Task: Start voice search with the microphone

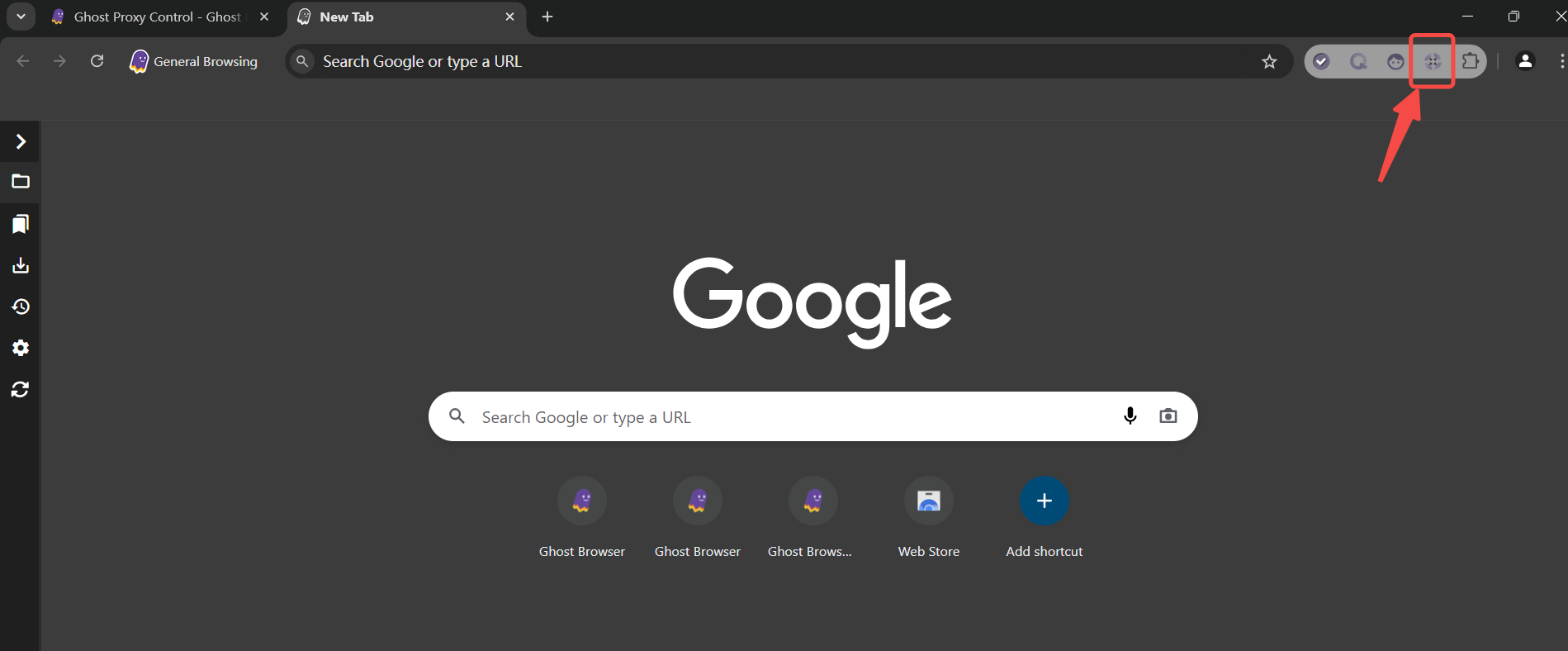Action: 1130,416
